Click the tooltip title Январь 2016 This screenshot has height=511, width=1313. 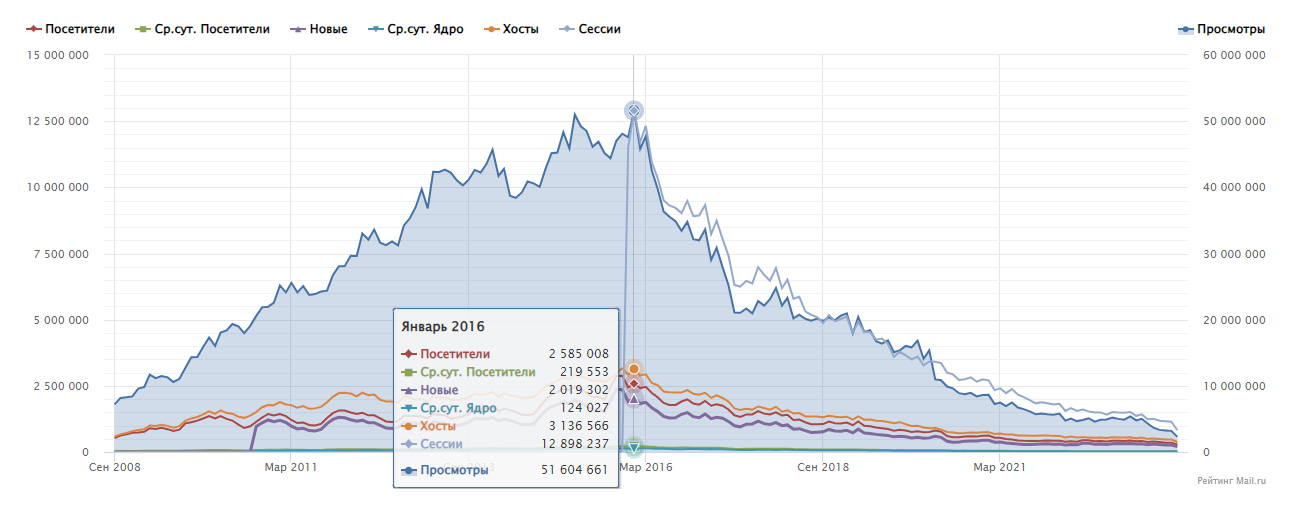443,327
